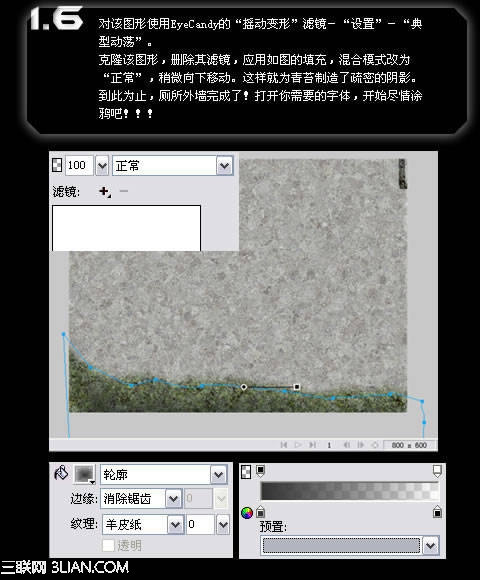Toggle the 透明 transparent checkbox
480x580 pixels.
[108, 545]
